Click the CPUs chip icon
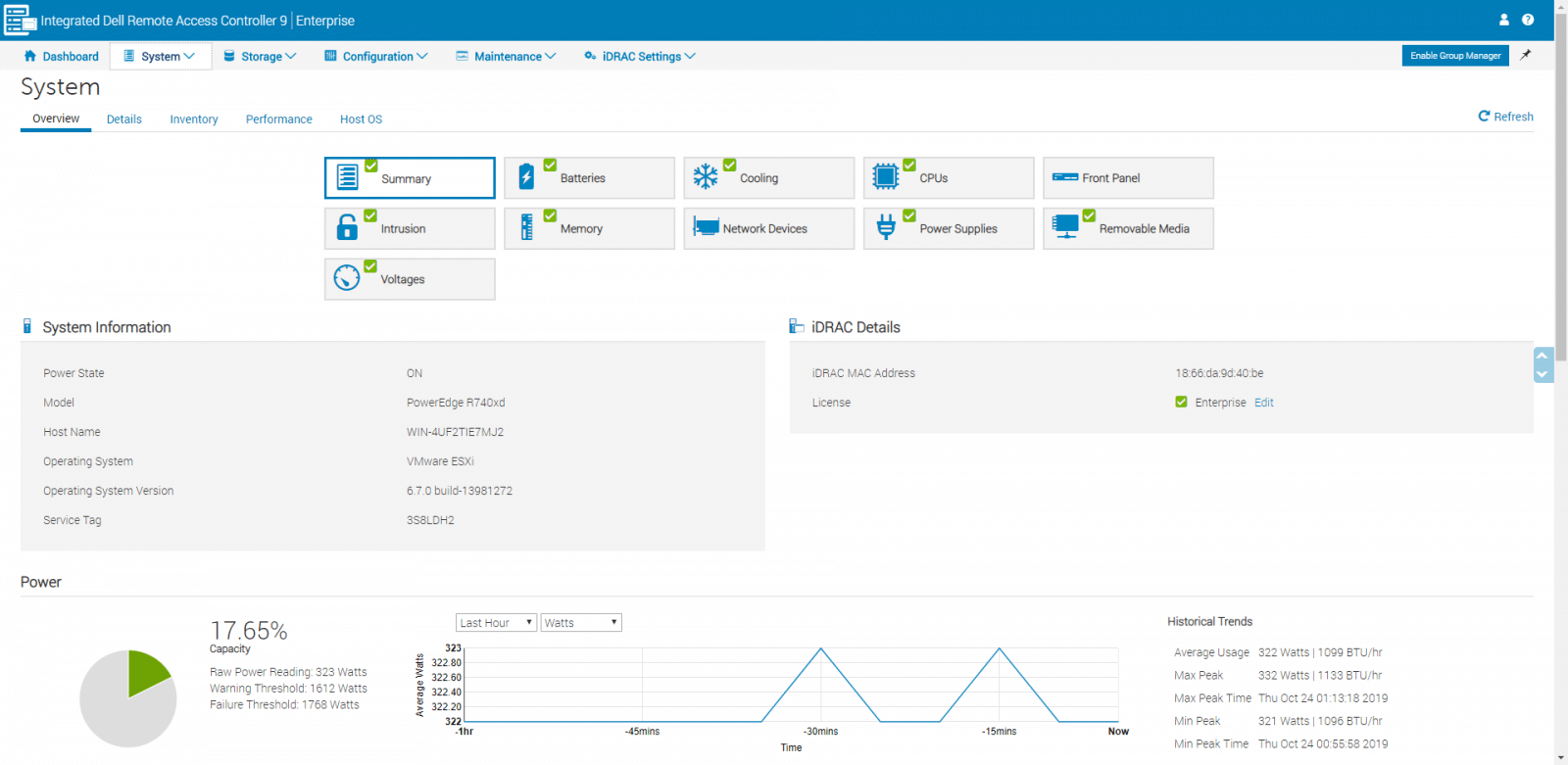Image resolution: width=1568 pixels, height=765 pixels. point(885,176)
